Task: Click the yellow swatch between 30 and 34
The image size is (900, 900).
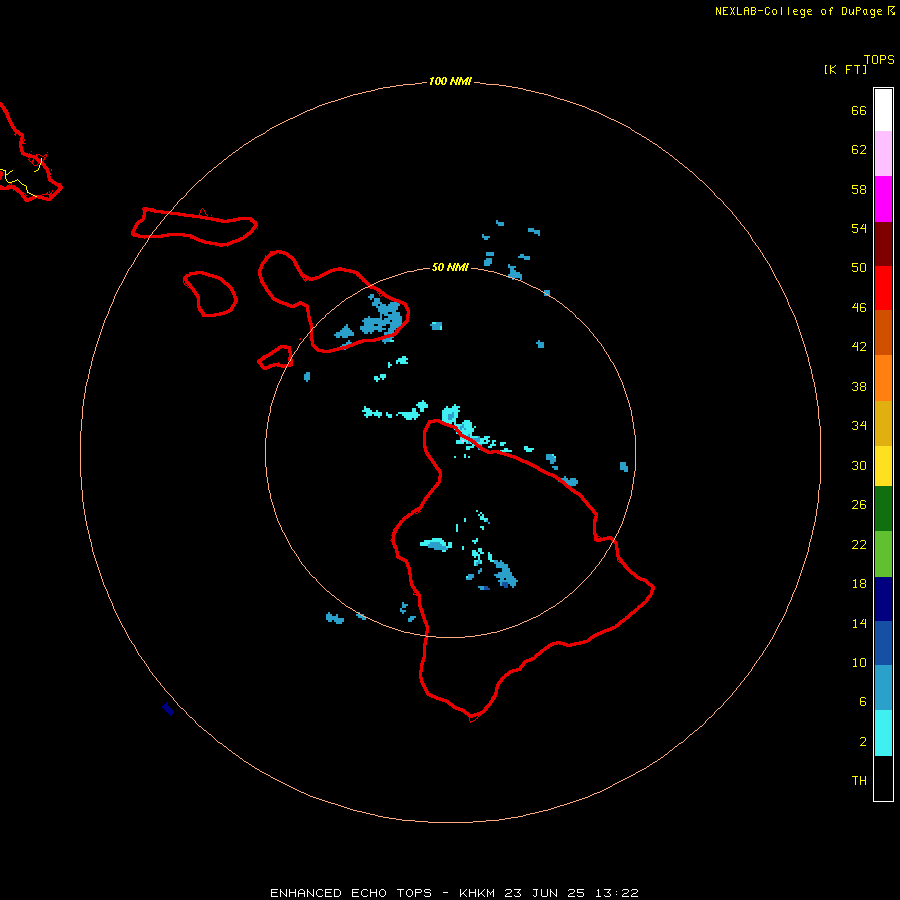Action: [x=883, y=466]
